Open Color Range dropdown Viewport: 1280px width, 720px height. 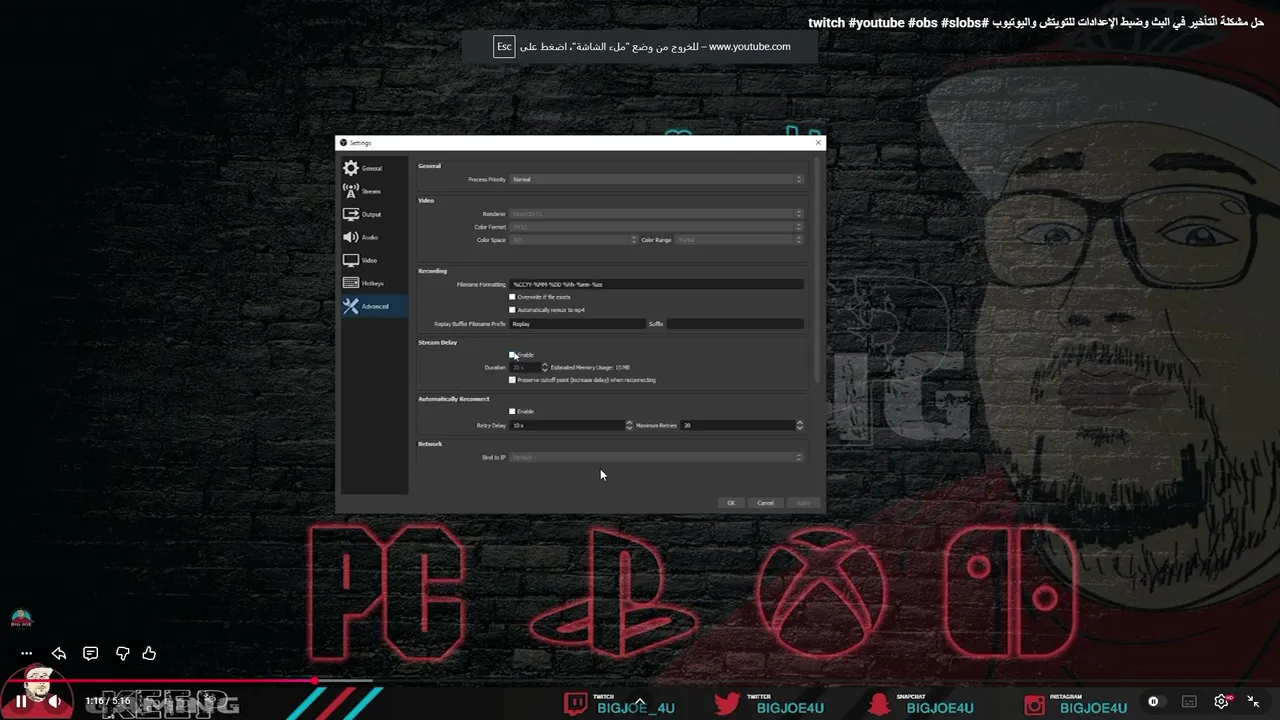[739, 240]
